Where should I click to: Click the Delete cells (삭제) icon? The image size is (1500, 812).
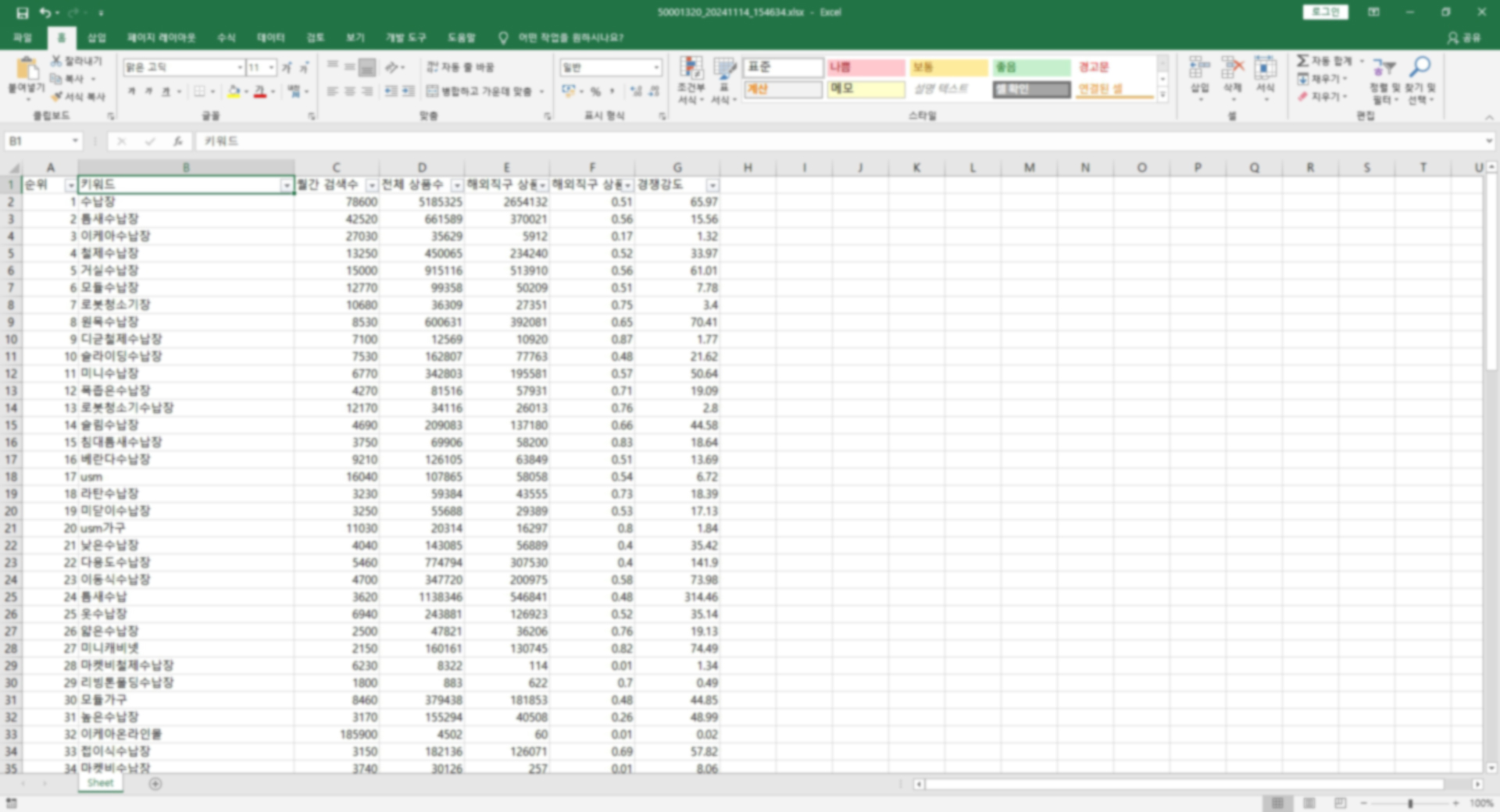1232,69
